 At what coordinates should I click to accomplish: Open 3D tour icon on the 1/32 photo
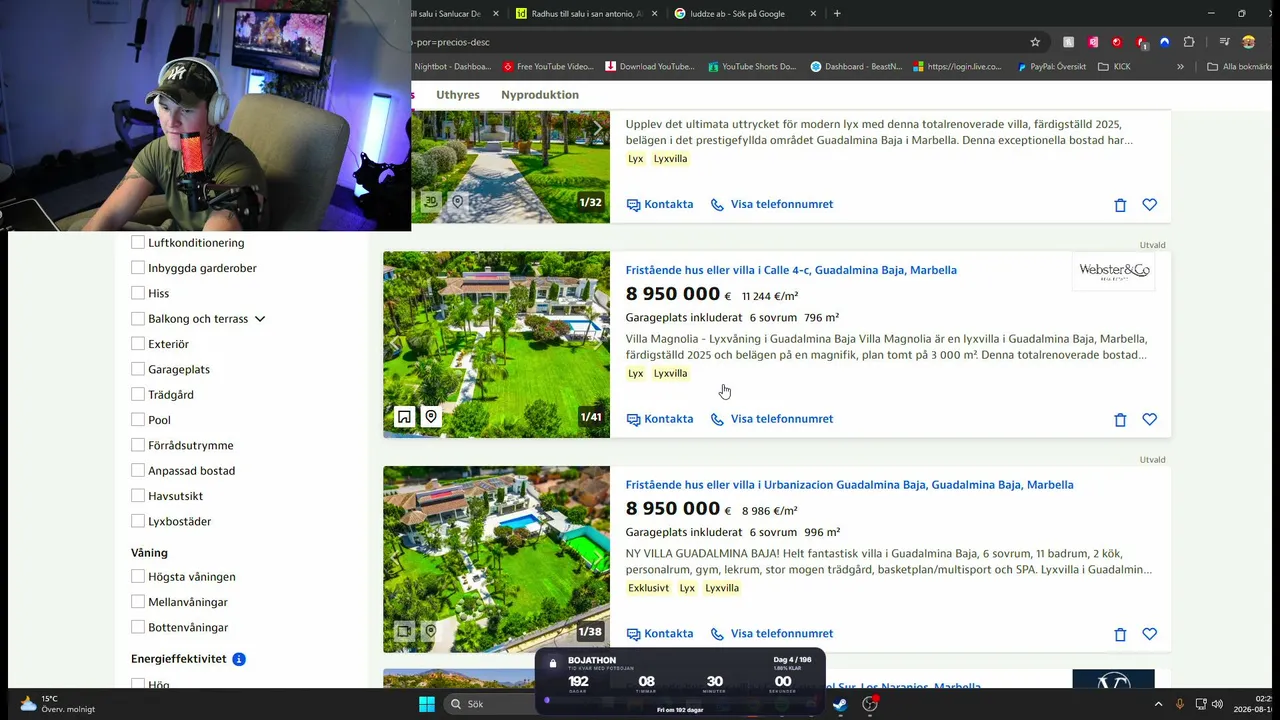430,201
